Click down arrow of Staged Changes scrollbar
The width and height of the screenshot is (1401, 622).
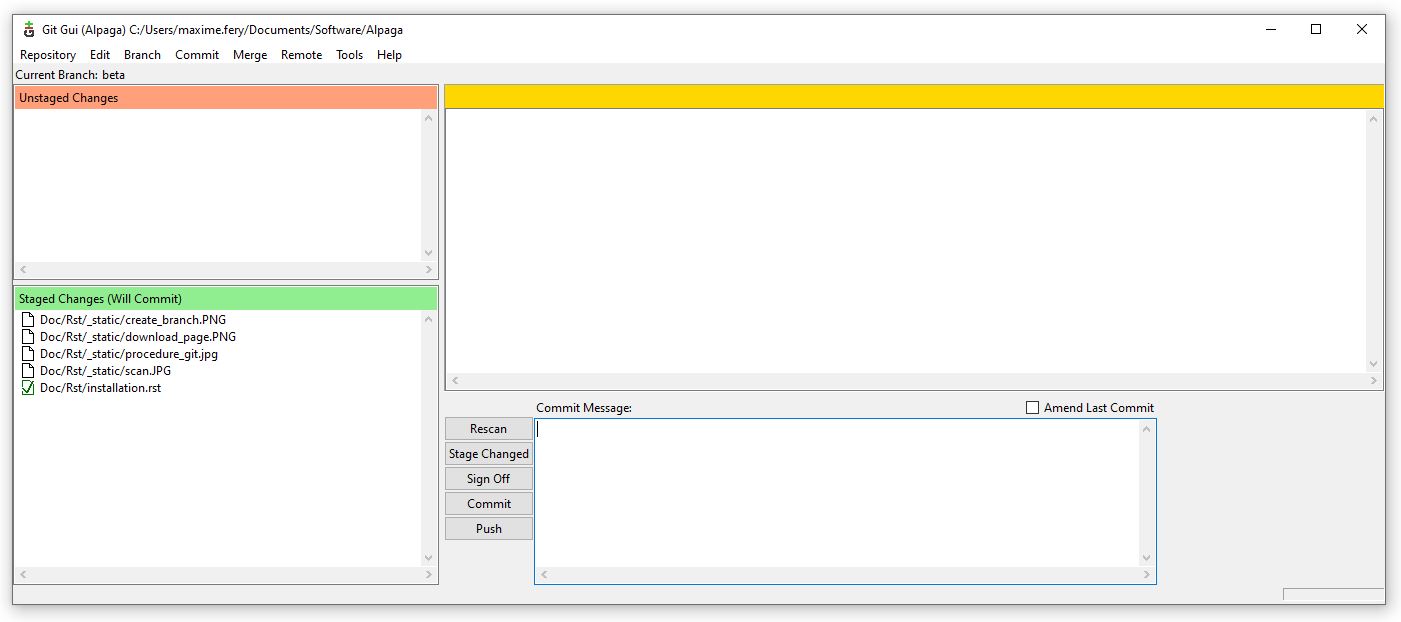(x=429, y=558)
